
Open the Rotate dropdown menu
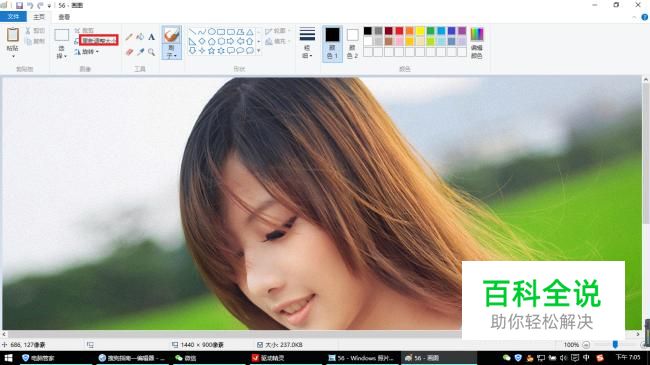coord(87,52)
